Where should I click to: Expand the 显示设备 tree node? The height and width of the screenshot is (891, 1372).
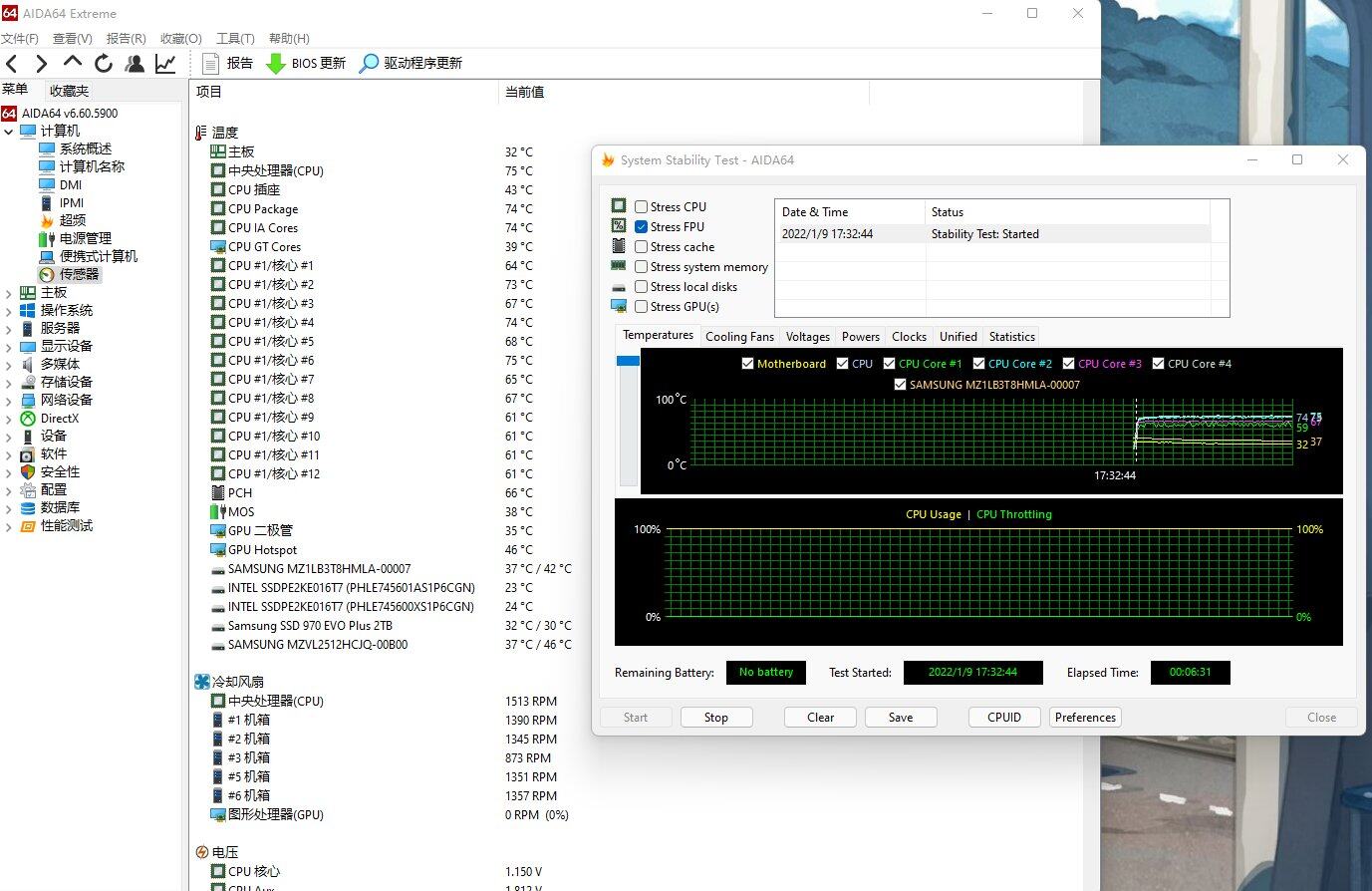9,347
